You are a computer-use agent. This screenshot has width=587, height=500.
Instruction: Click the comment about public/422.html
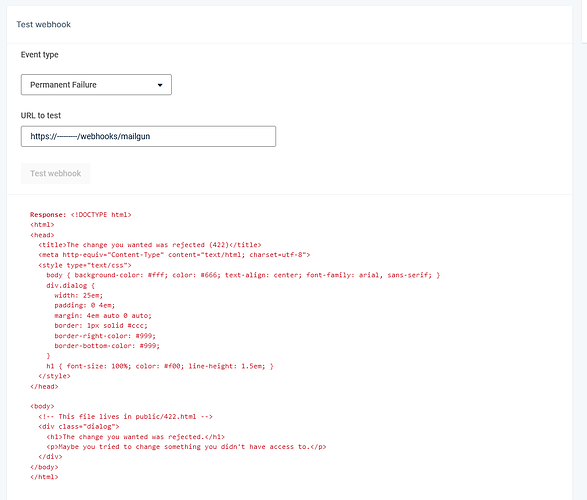(125, 417)
